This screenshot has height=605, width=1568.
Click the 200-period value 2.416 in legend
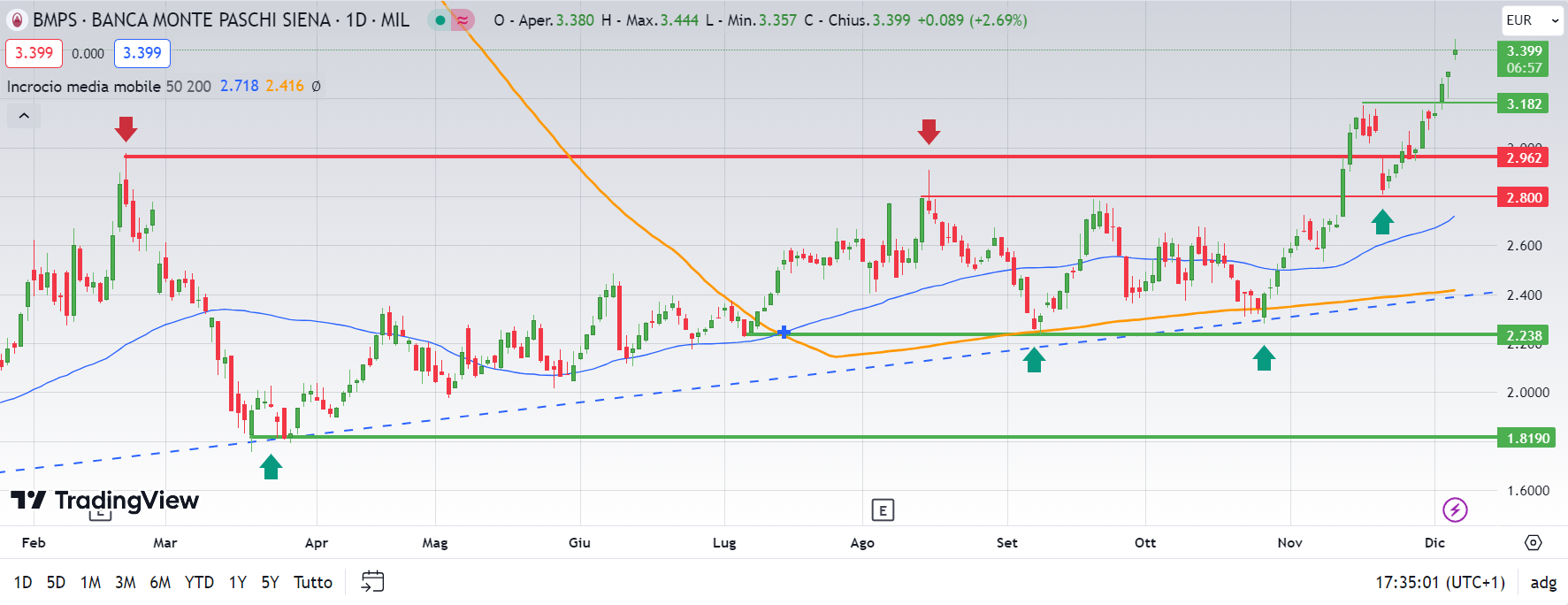pos(285,86)
